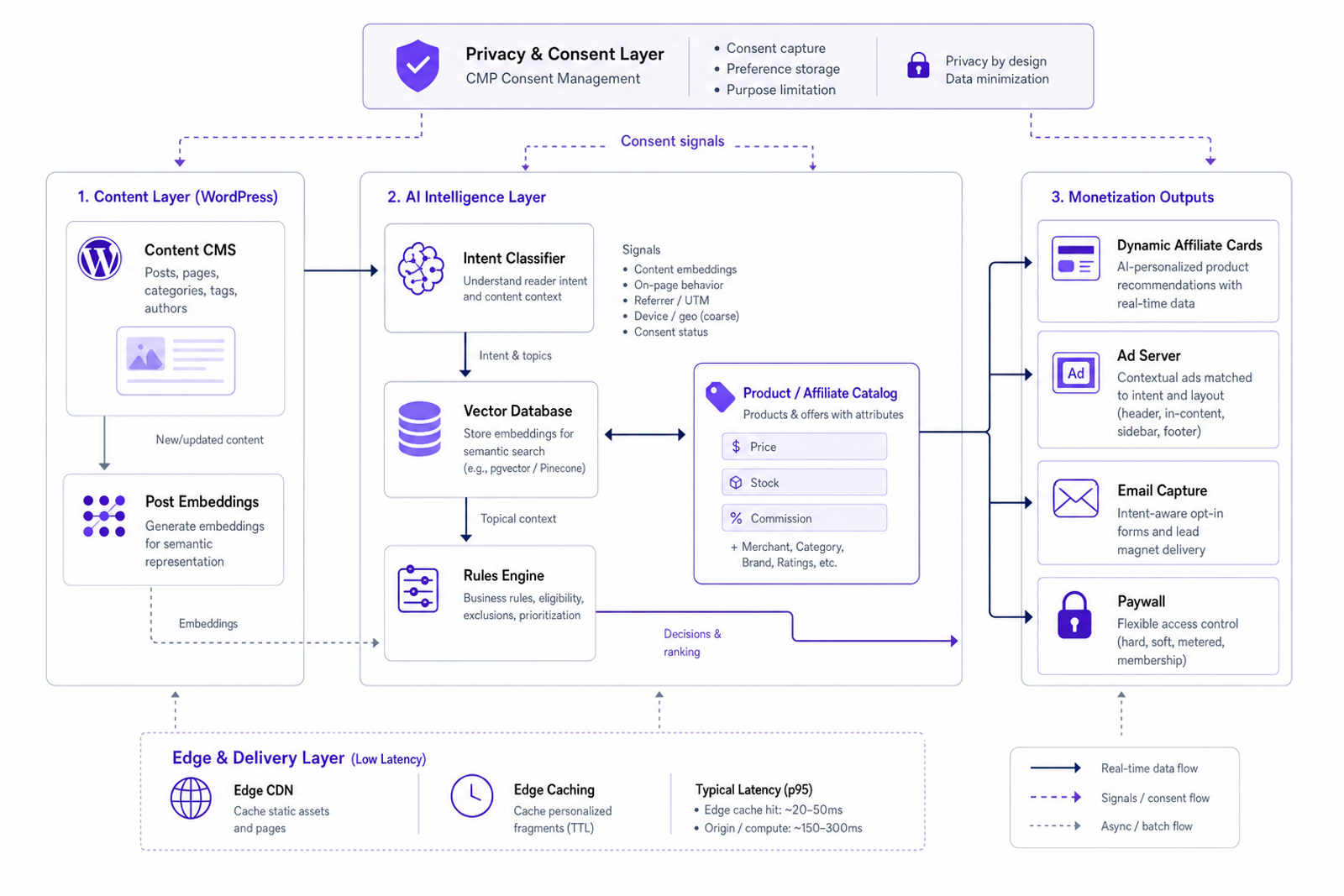Click the '3. Monetization Outputs' heading

[1132, 196]
